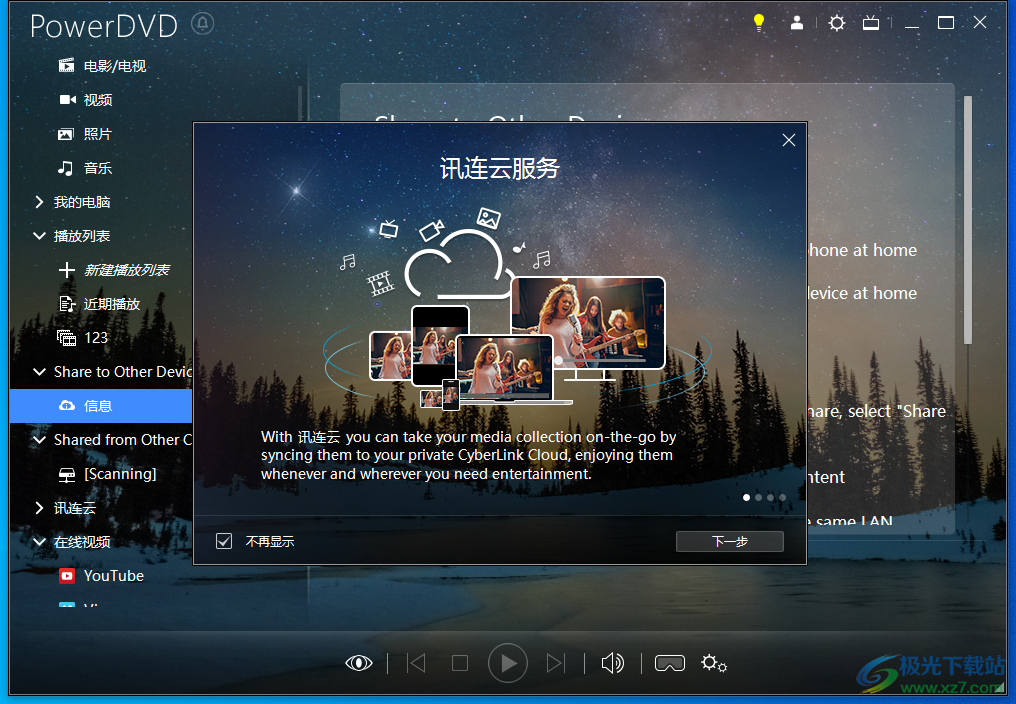1016x704 pixels.
Task: Click the lightbulb tips icon
Action: click(x=759, y=23)
